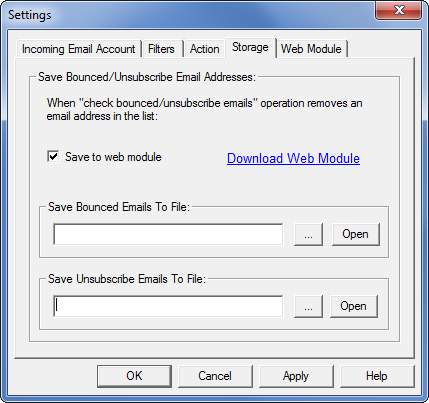
Task: Click the Save Unsubscribe Emails file path field
Action: 168,306
